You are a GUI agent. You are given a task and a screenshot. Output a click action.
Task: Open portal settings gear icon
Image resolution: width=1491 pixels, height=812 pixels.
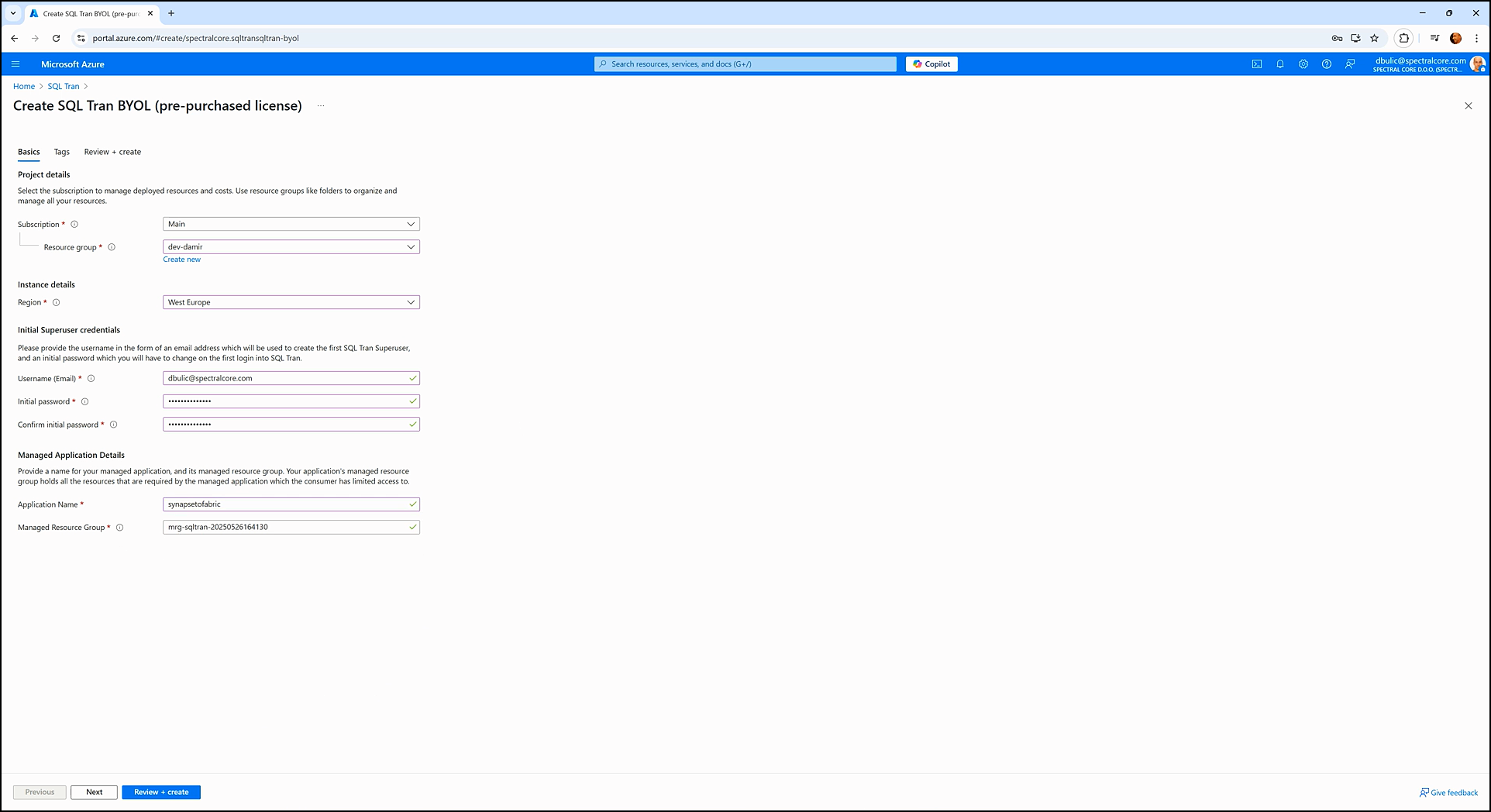1303,64
